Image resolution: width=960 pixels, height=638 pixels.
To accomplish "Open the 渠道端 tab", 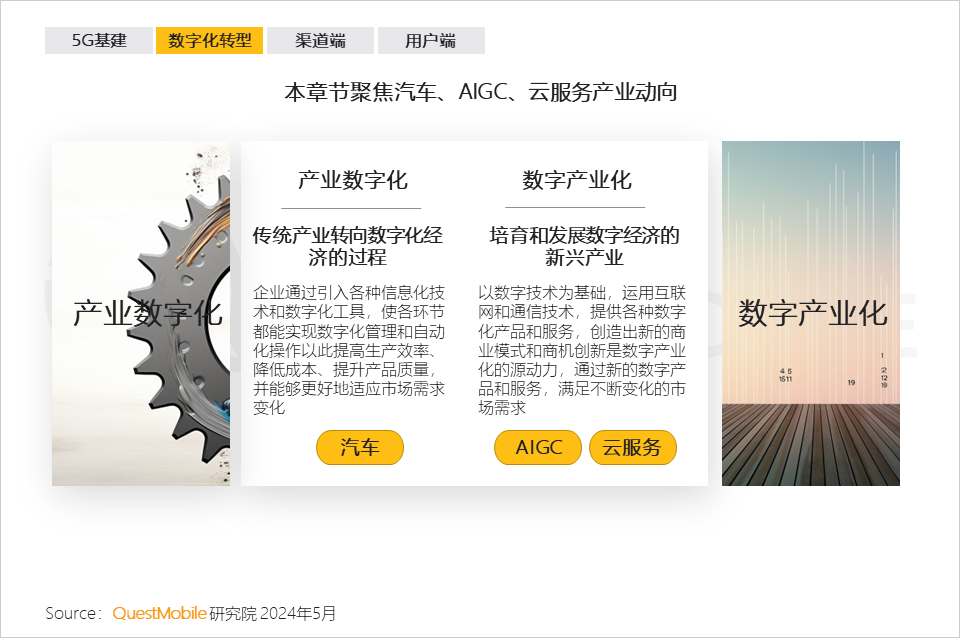I will coord(320,41).
